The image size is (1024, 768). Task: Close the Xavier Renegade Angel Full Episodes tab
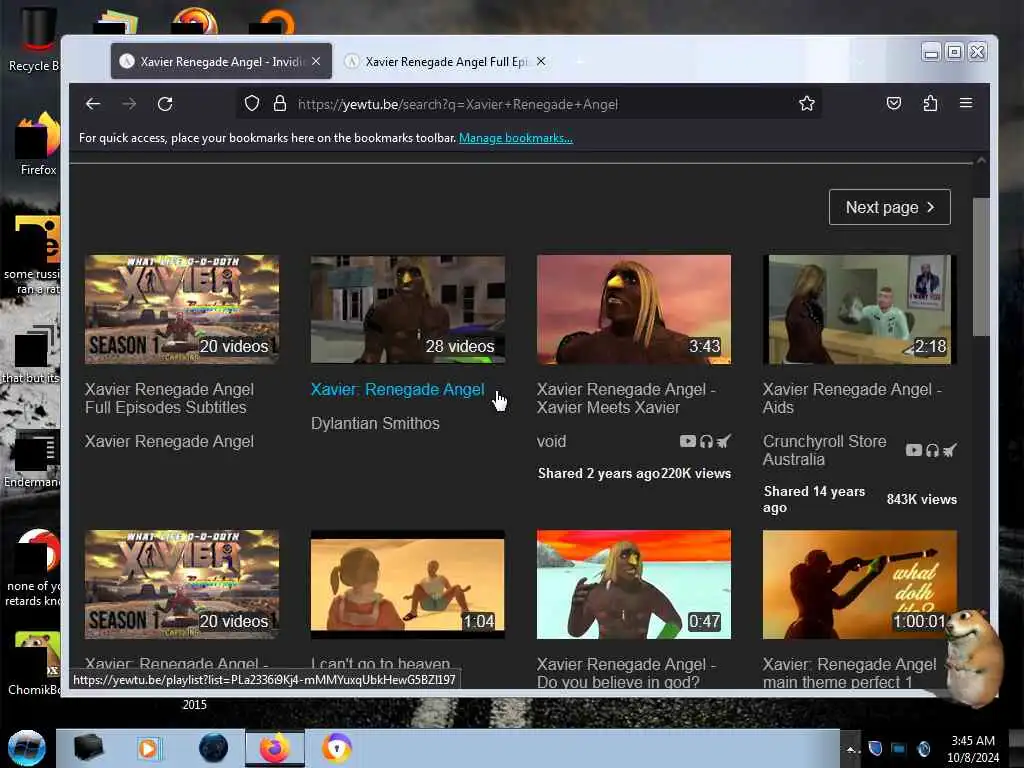point(541,61)
